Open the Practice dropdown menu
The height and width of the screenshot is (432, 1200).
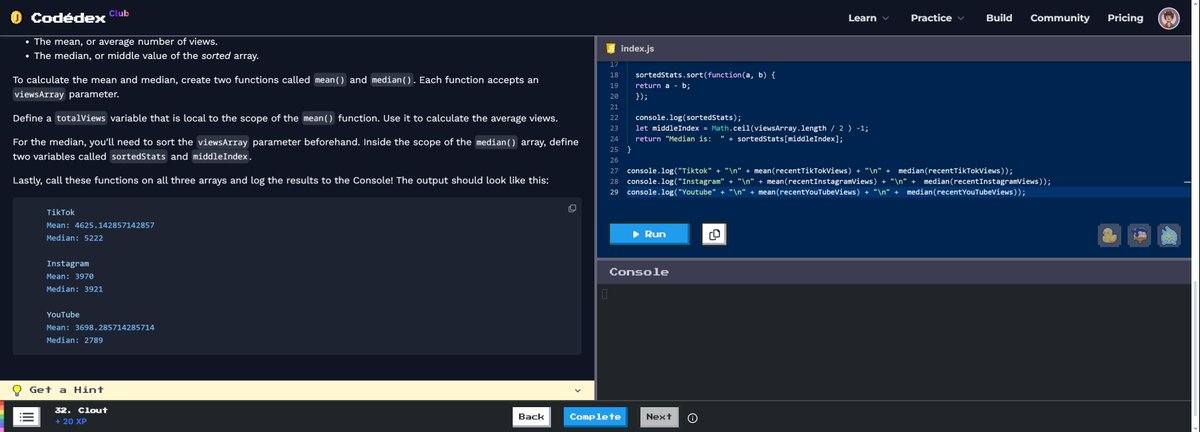tap(937, 18)
